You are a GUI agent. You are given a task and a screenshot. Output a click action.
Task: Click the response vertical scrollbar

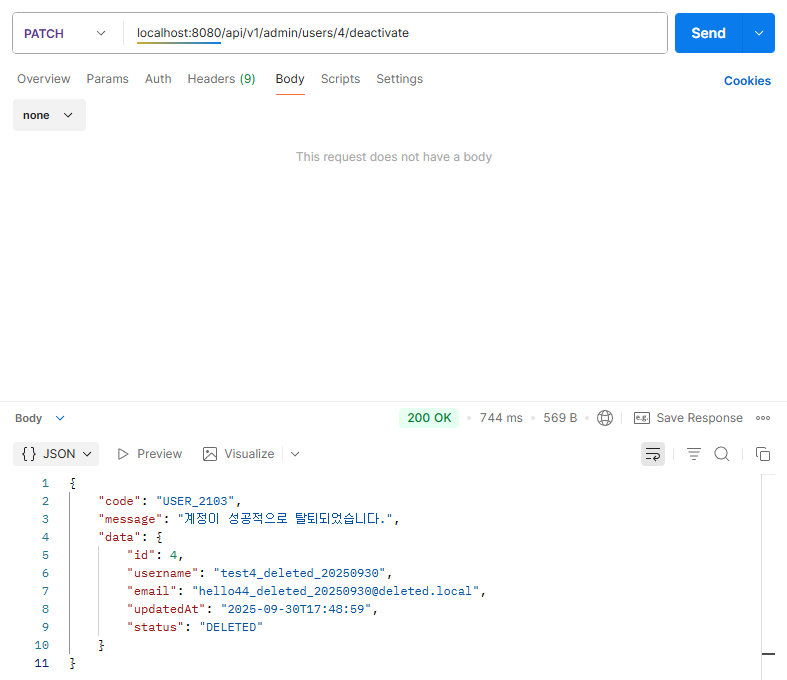pos(768,577)
